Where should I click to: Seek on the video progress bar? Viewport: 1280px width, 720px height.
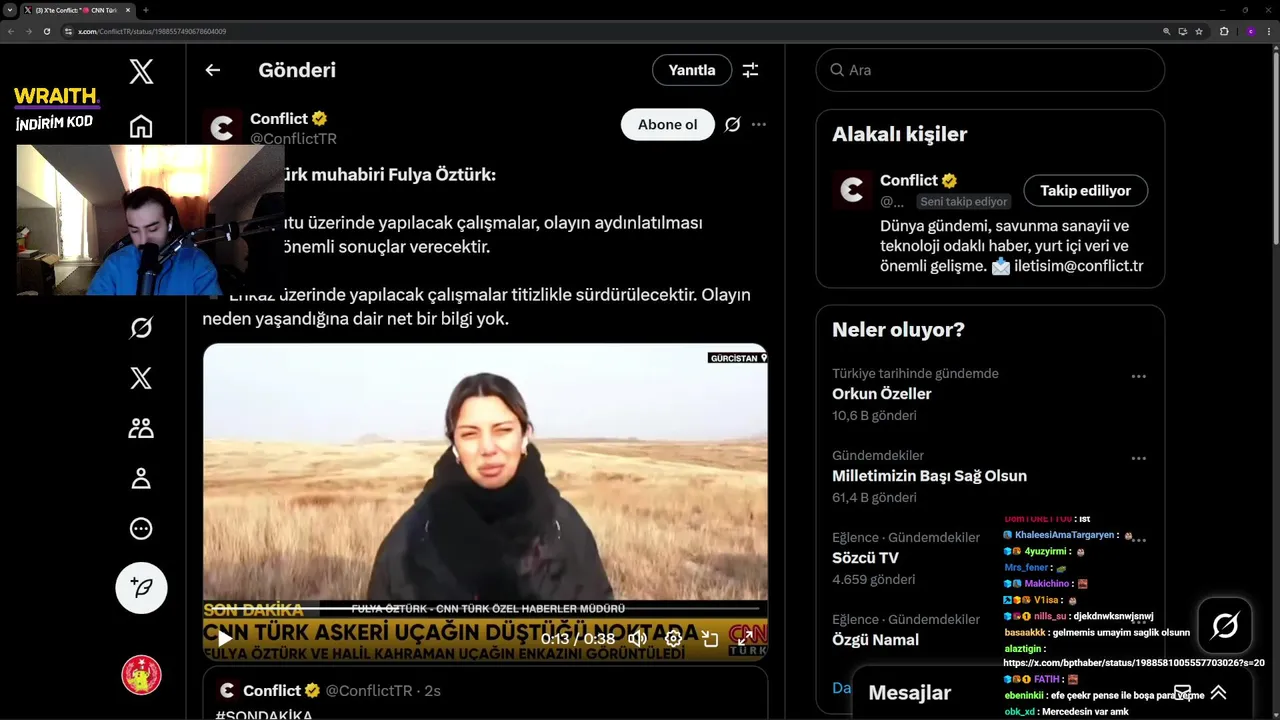485,608
